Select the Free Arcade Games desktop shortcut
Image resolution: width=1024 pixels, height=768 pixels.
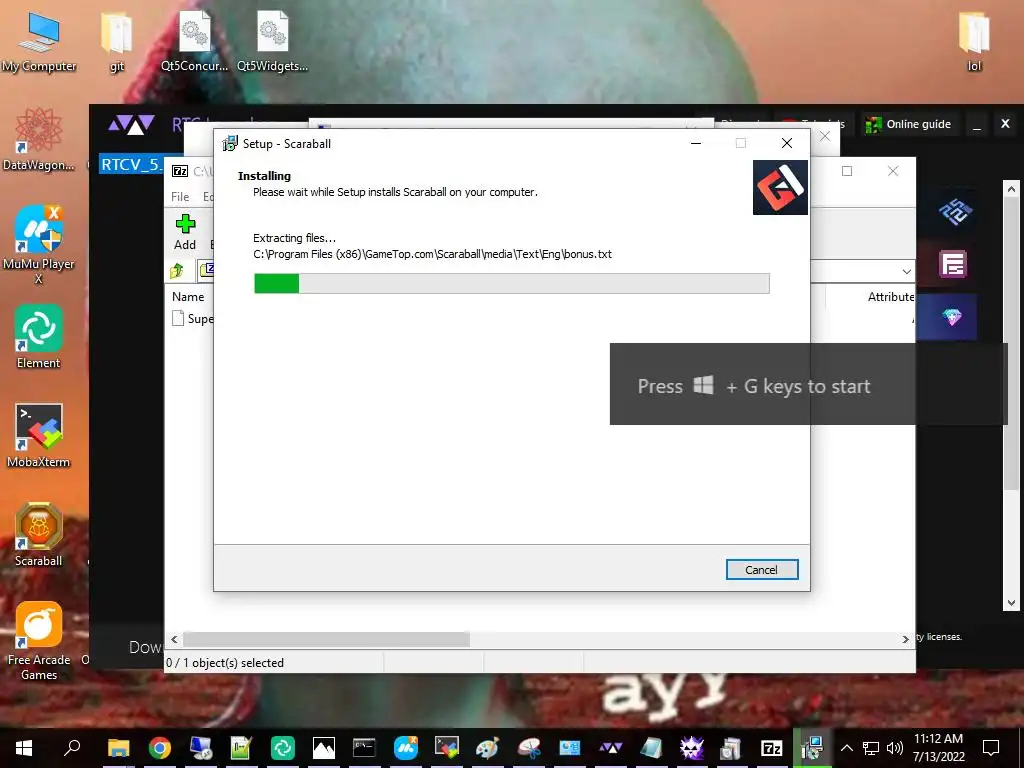(x=39, y=641)
